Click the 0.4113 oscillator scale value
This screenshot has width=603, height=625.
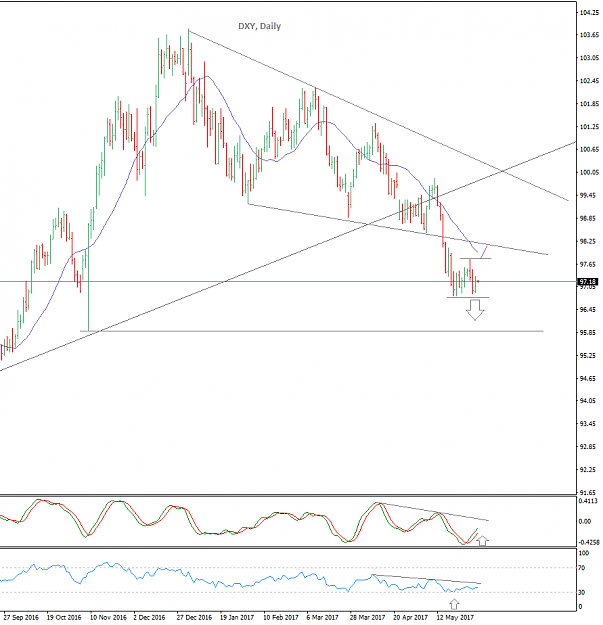[588, 501]
